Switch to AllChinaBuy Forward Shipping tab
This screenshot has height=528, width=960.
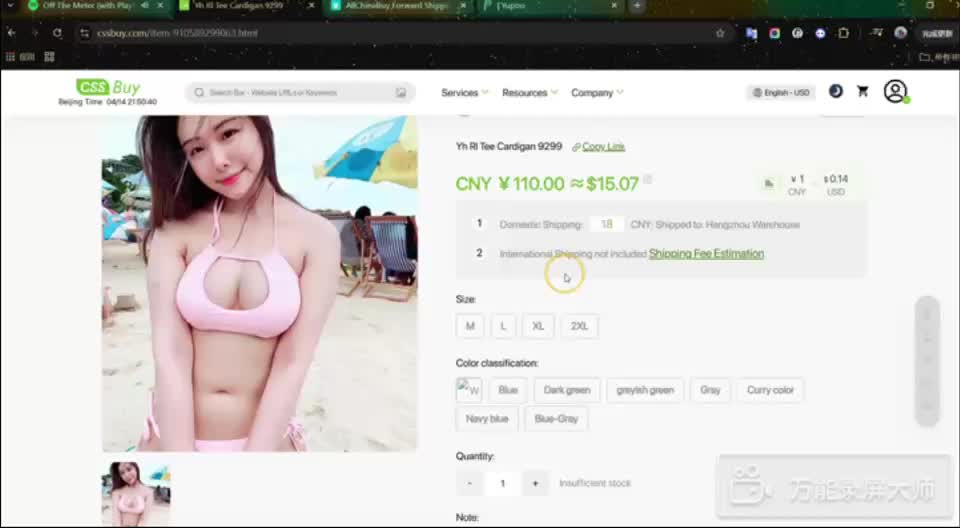pos(396,6)
